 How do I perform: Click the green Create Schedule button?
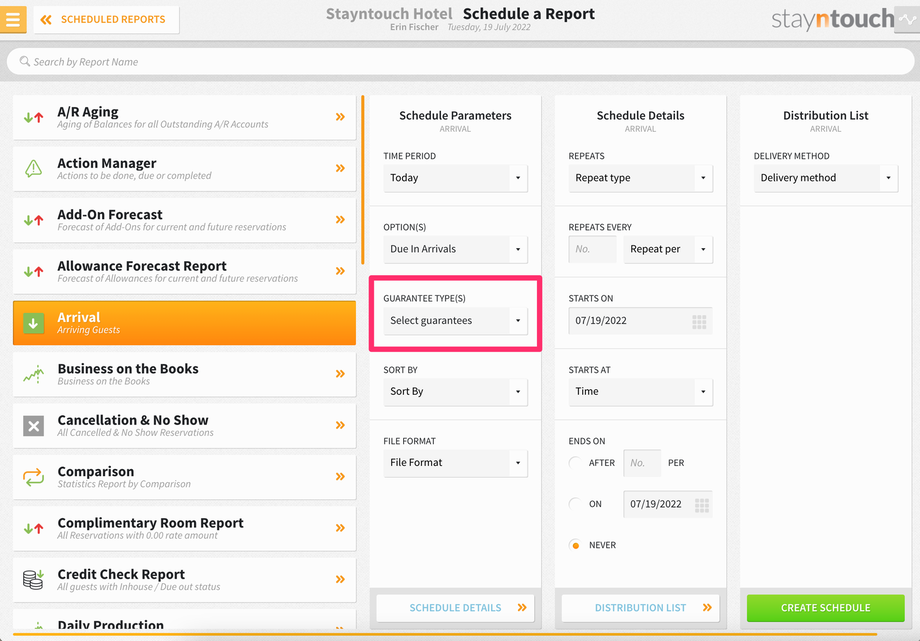(826, 608)
